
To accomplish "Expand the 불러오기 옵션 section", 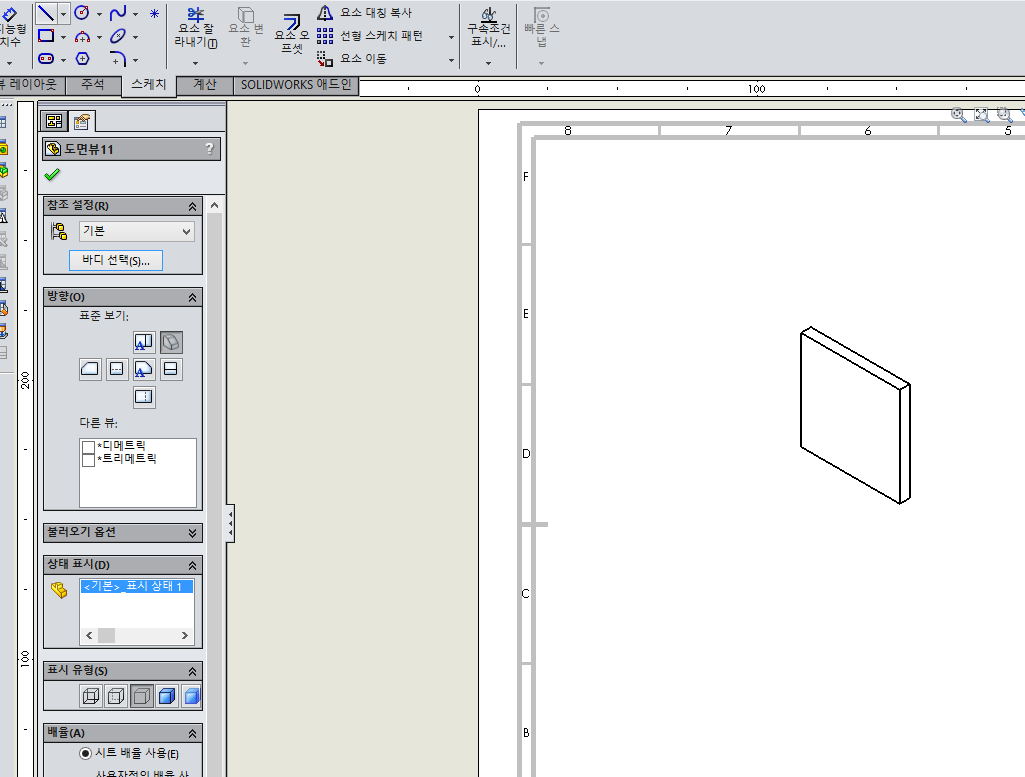I will click(192, 533).
